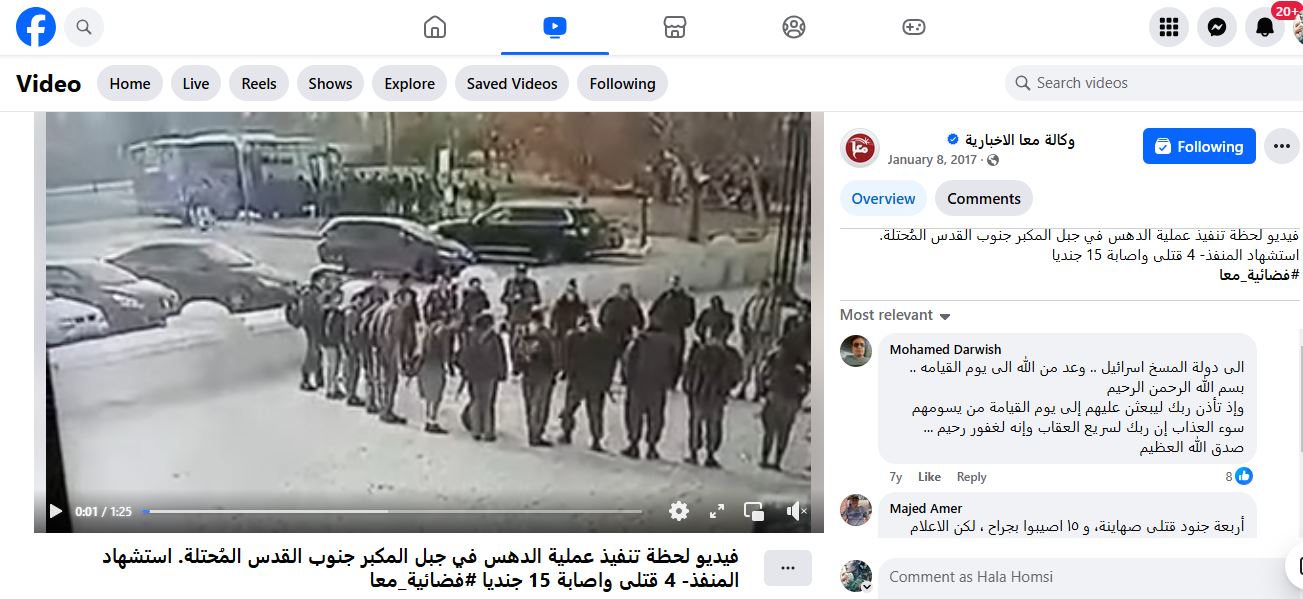Open the Groups icon in the top navigation
Viewport: 1303px width, 599px height.
pyautogui.click(x=794, y=27)
